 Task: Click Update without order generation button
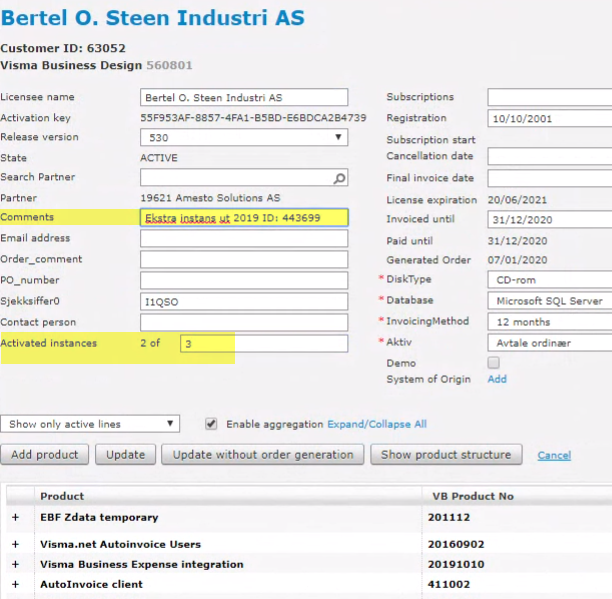(263, 455)
